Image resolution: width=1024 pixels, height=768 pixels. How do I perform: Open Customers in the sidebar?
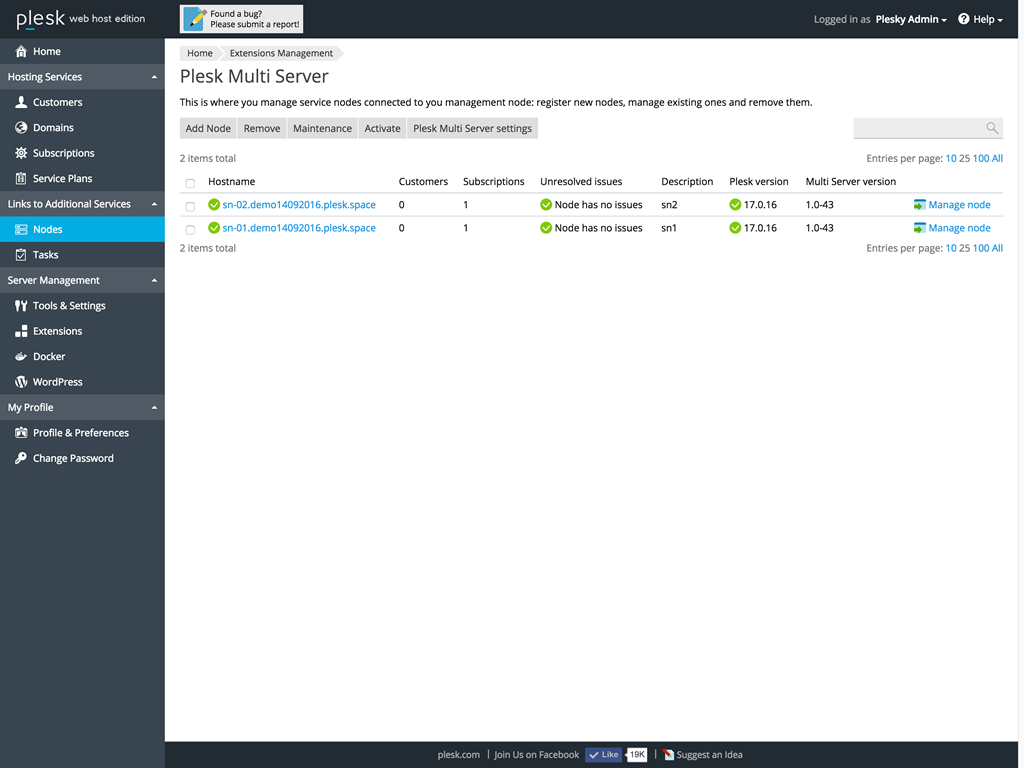click(57, 102)
